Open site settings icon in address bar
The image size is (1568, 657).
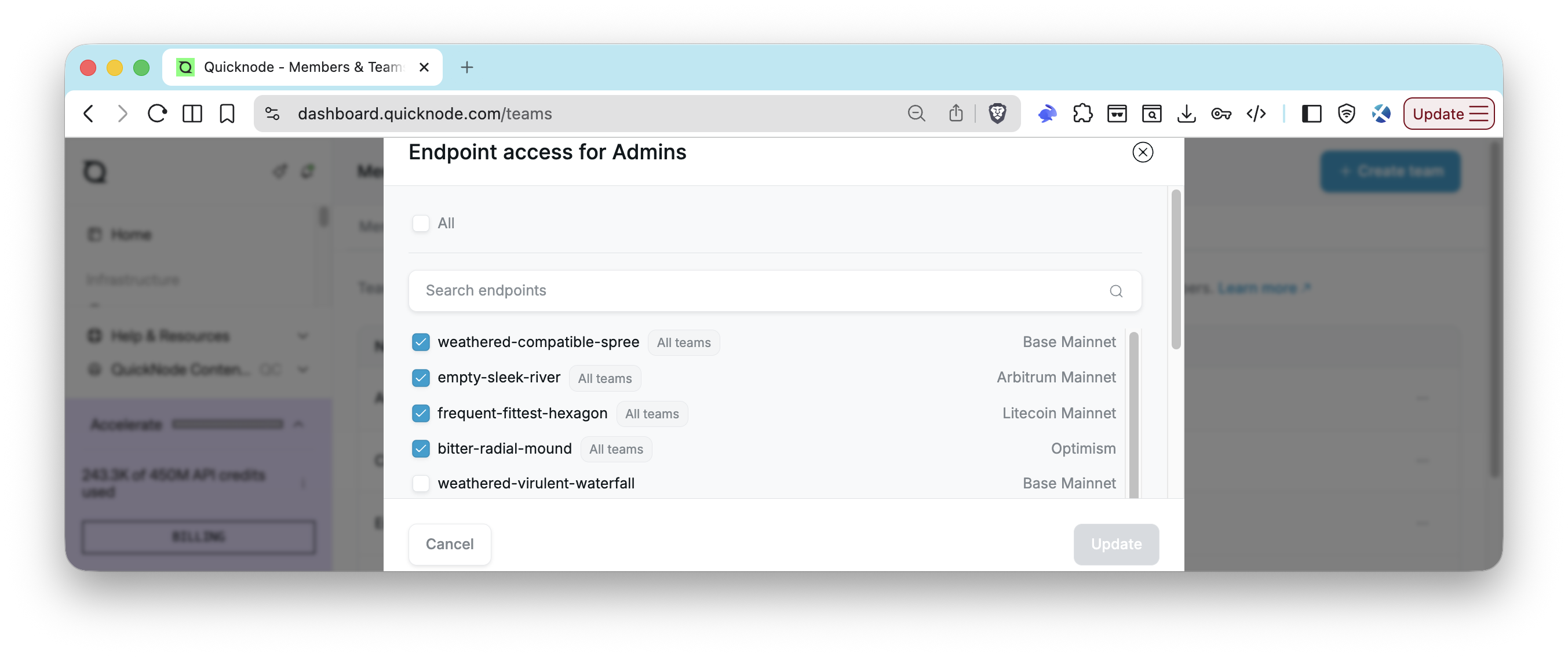[x=273, y=114]
